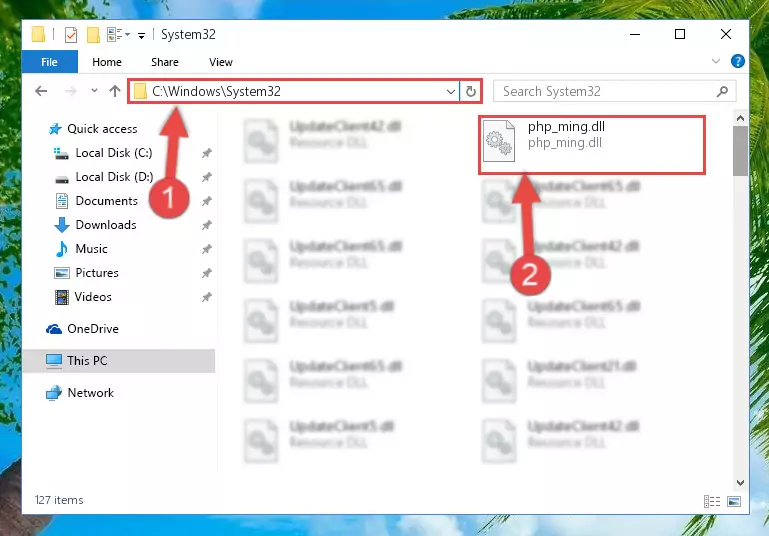Screen dimensions: 769x536
Task: Click the folder icon in the title bar
Action: 38,35
